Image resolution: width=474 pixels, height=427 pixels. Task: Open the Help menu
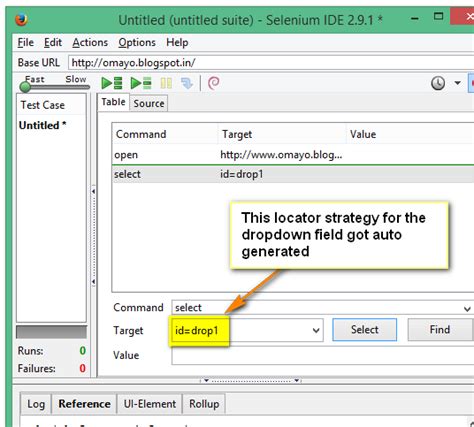[x=177, y=42]
